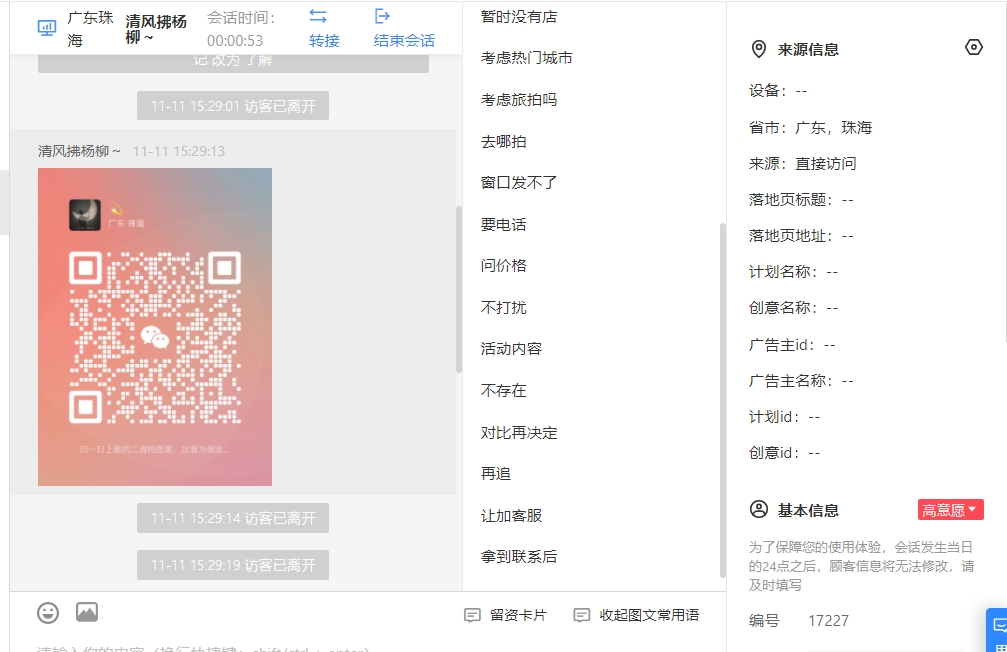Image resolution: width=1007 pixels, height=652 pixels.
Task: Select quick phrase 再追
Action: 496,473
